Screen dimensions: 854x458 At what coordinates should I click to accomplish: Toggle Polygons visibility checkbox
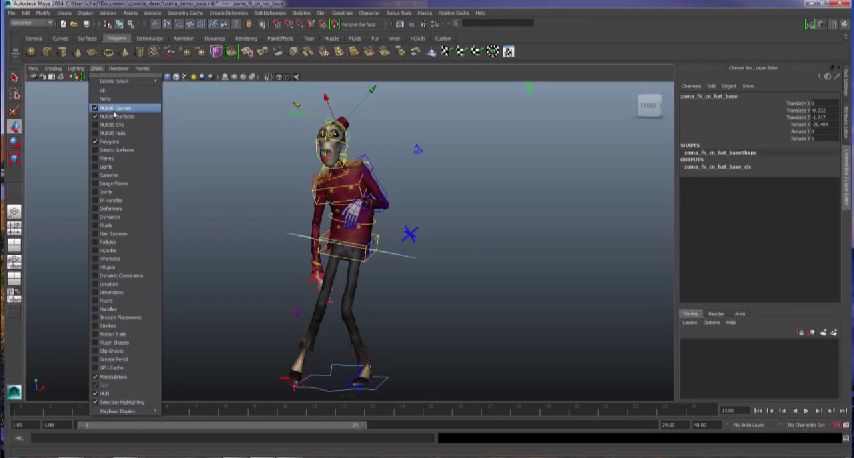(x=96, y=142)
